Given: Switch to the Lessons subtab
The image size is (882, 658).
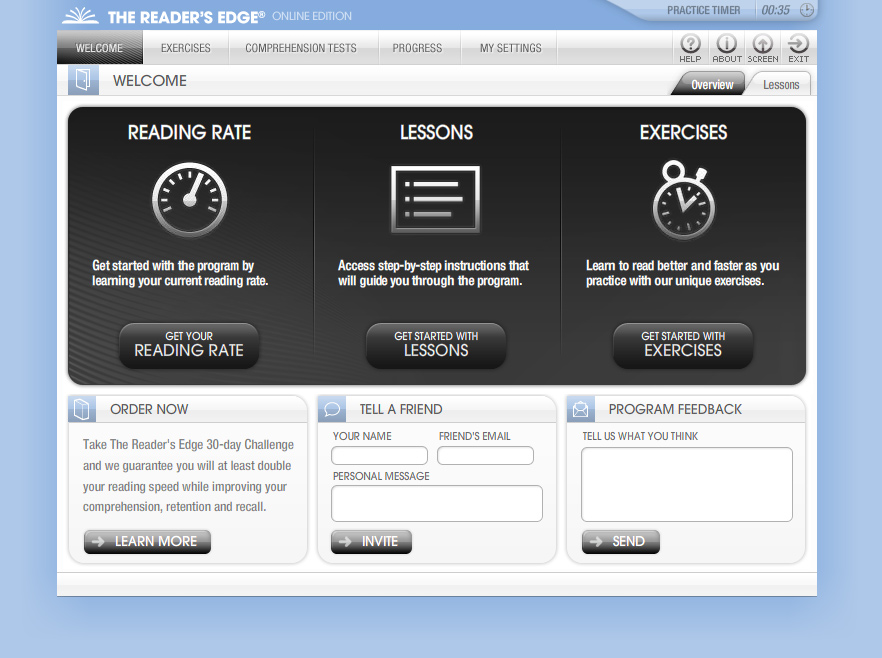Looking at the screenshot, I should tap(781, 84).
